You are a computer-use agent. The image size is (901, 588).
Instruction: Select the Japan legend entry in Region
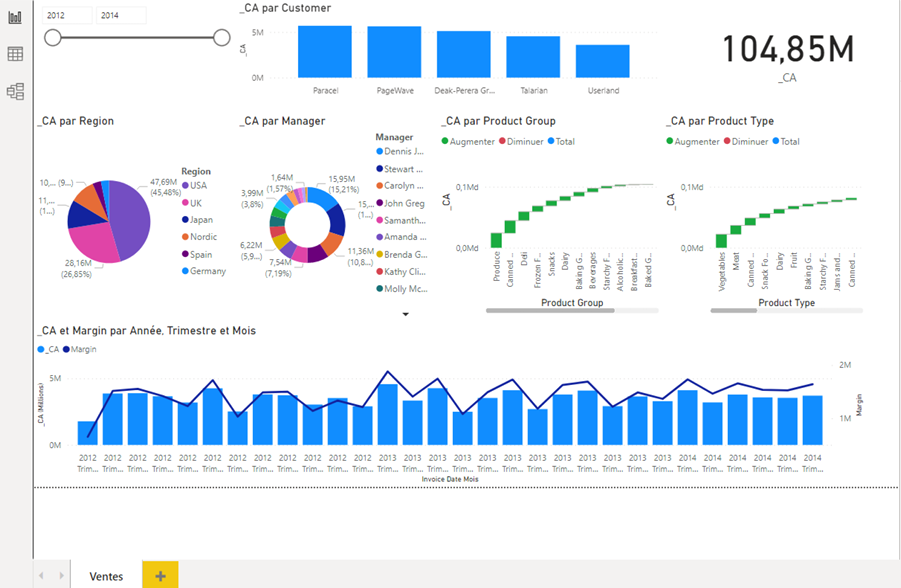[201, 219]
